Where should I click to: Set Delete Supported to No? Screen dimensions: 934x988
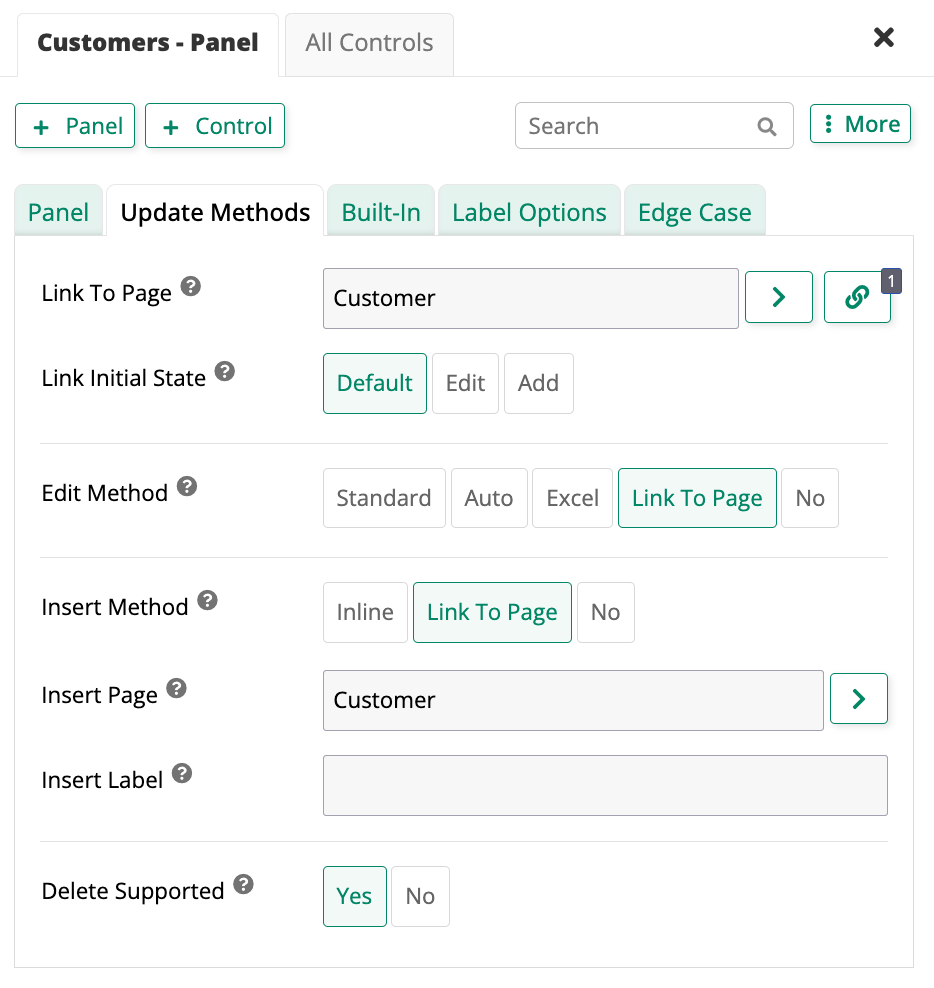click(419, 896)
